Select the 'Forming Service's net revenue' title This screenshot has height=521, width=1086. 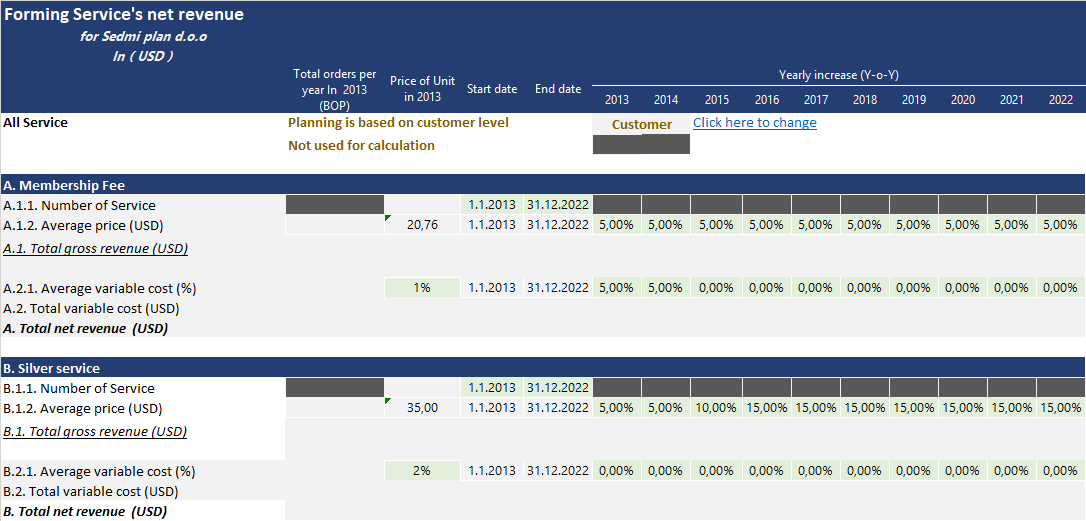[x=124, y=15]
